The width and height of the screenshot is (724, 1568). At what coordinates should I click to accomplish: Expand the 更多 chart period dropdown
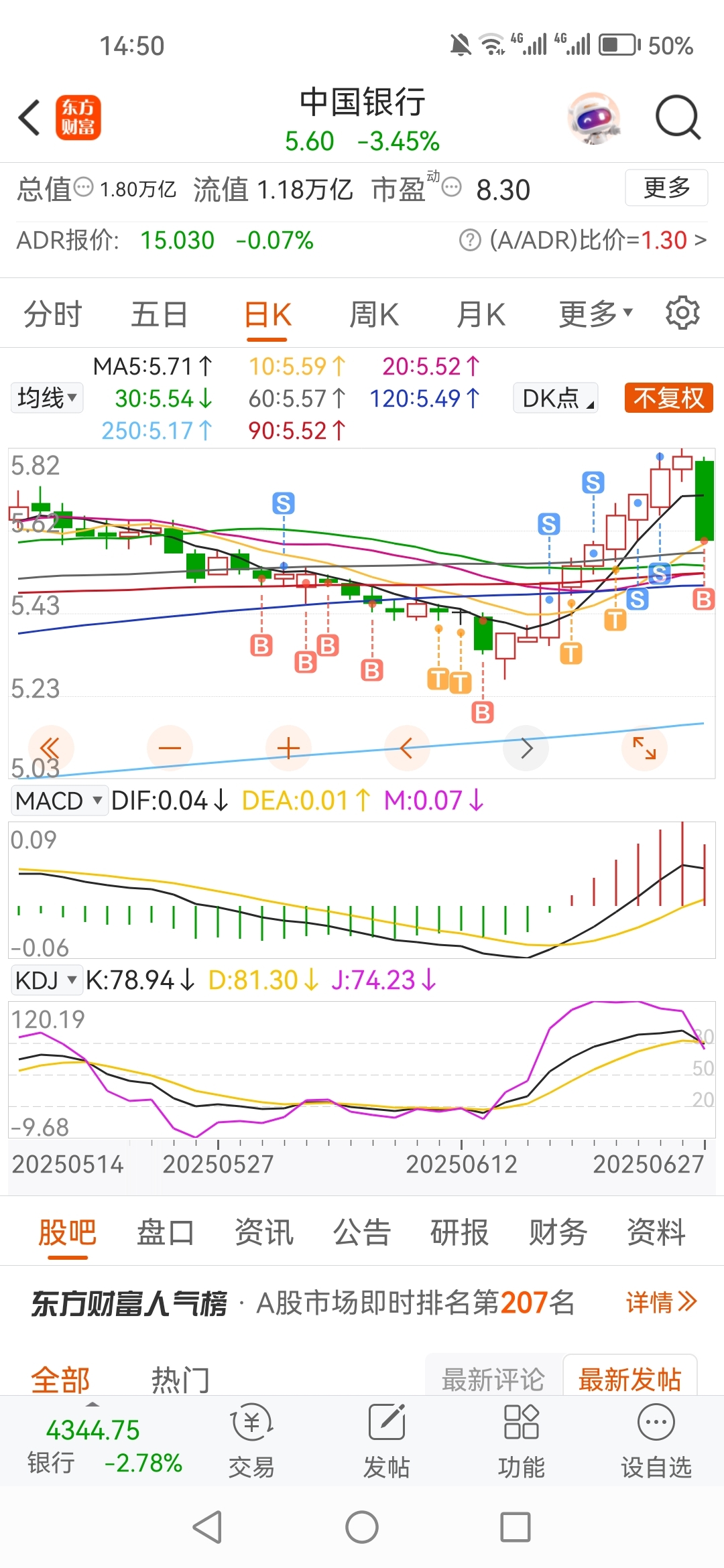click(596, 313)
